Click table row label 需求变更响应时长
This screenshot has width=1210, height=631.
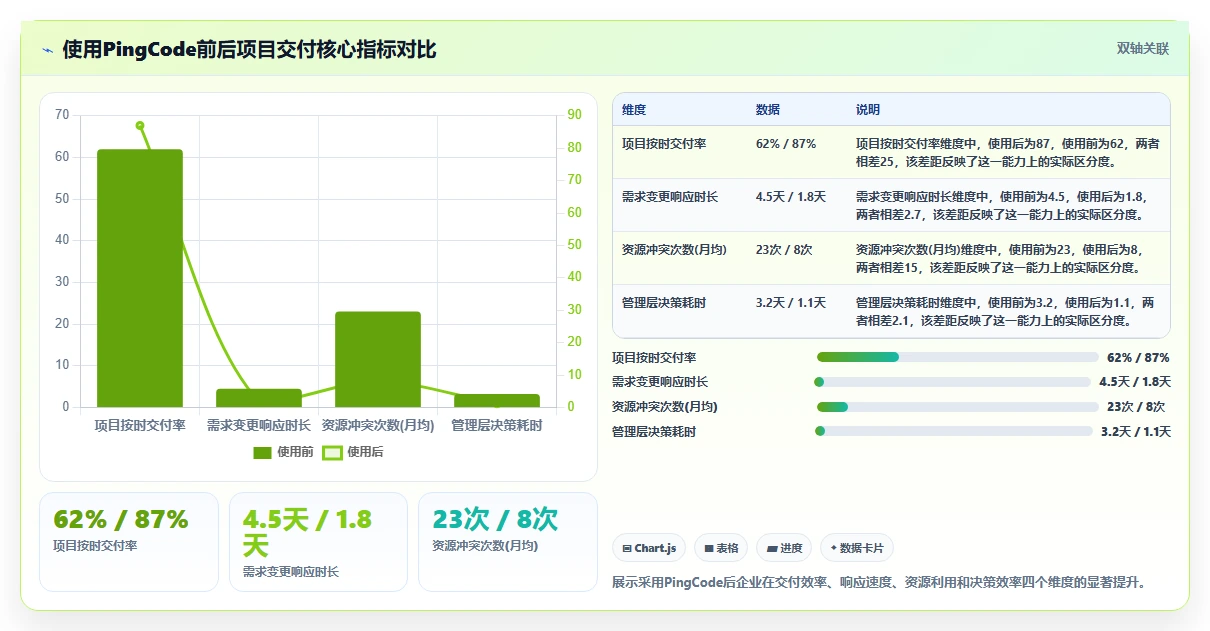[x=670, y=197]
